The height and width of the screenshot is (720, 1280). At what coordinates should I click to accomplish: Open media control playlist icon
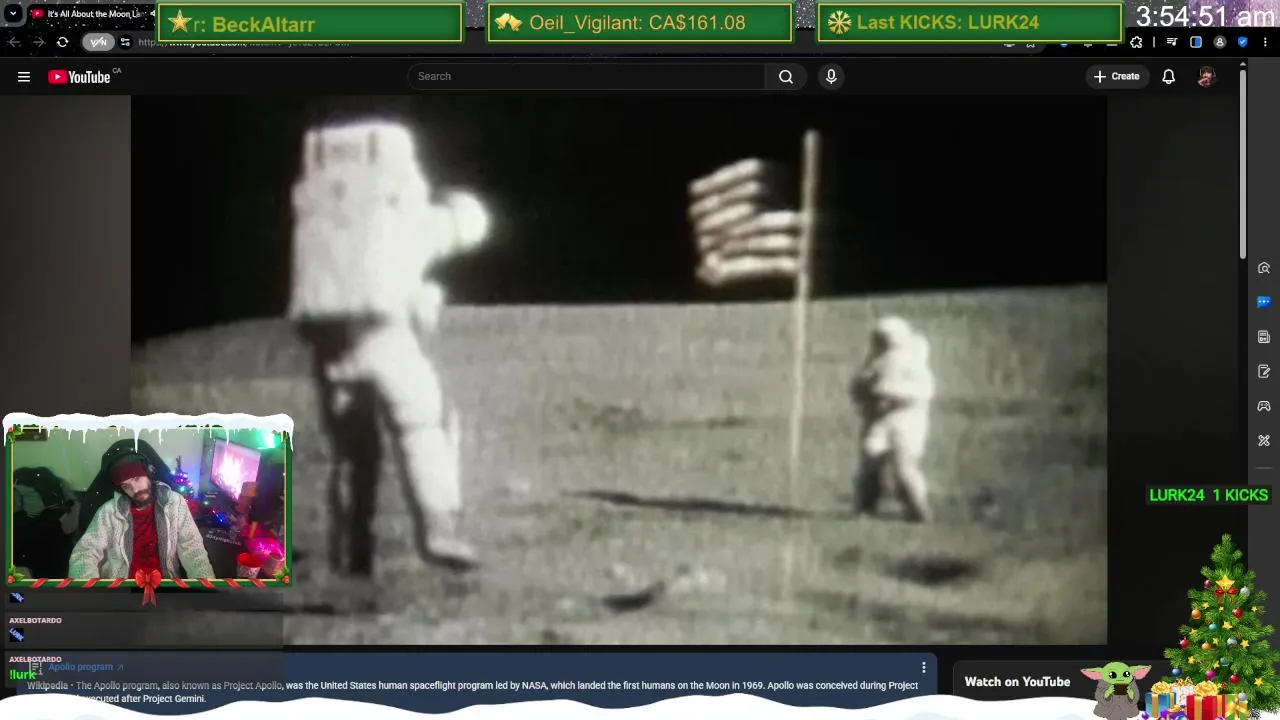[1172, 42]
